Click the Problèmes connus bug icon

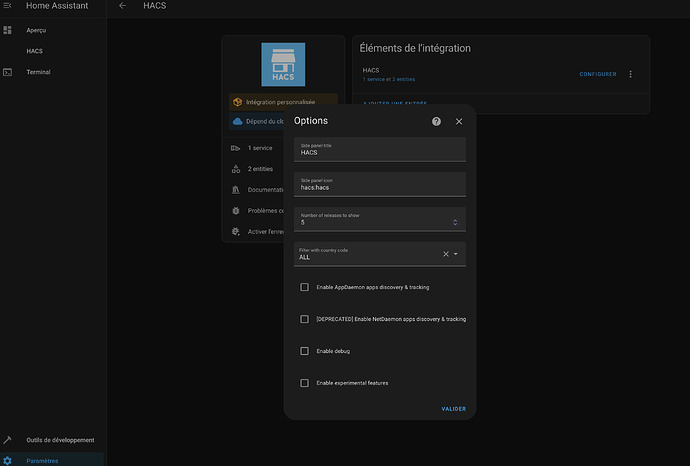point(236,211)
